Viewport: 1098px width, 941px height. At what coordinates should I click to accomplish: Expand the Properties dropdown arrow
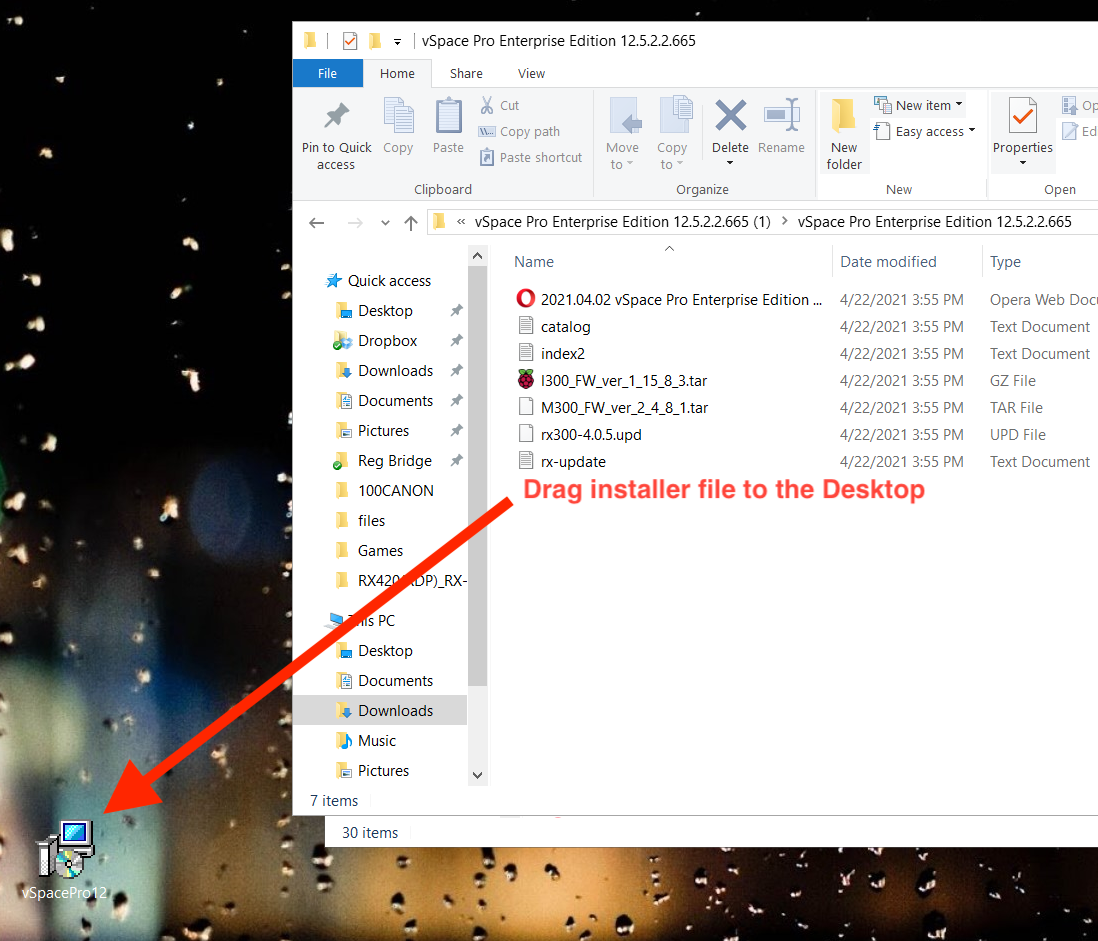[x=1022, y=163]
